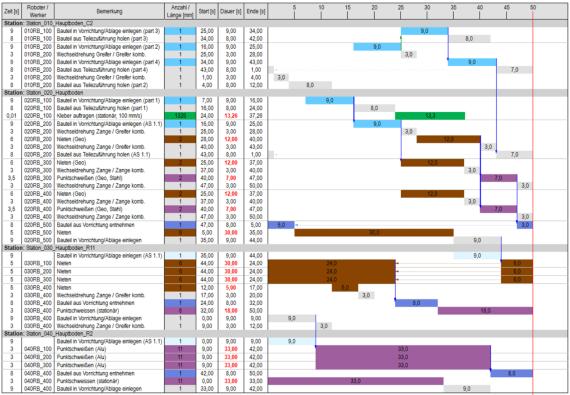Click the "Bemerkung" column header
Image resolution: width=570 pixels, height=395 pixels.
coord(109,11)
